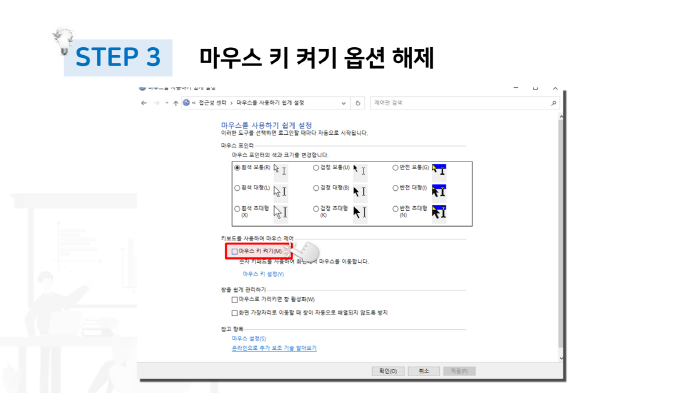700x393 pixels.
Task: Click the Forward navigation arrow
Action: pos(157,103)
